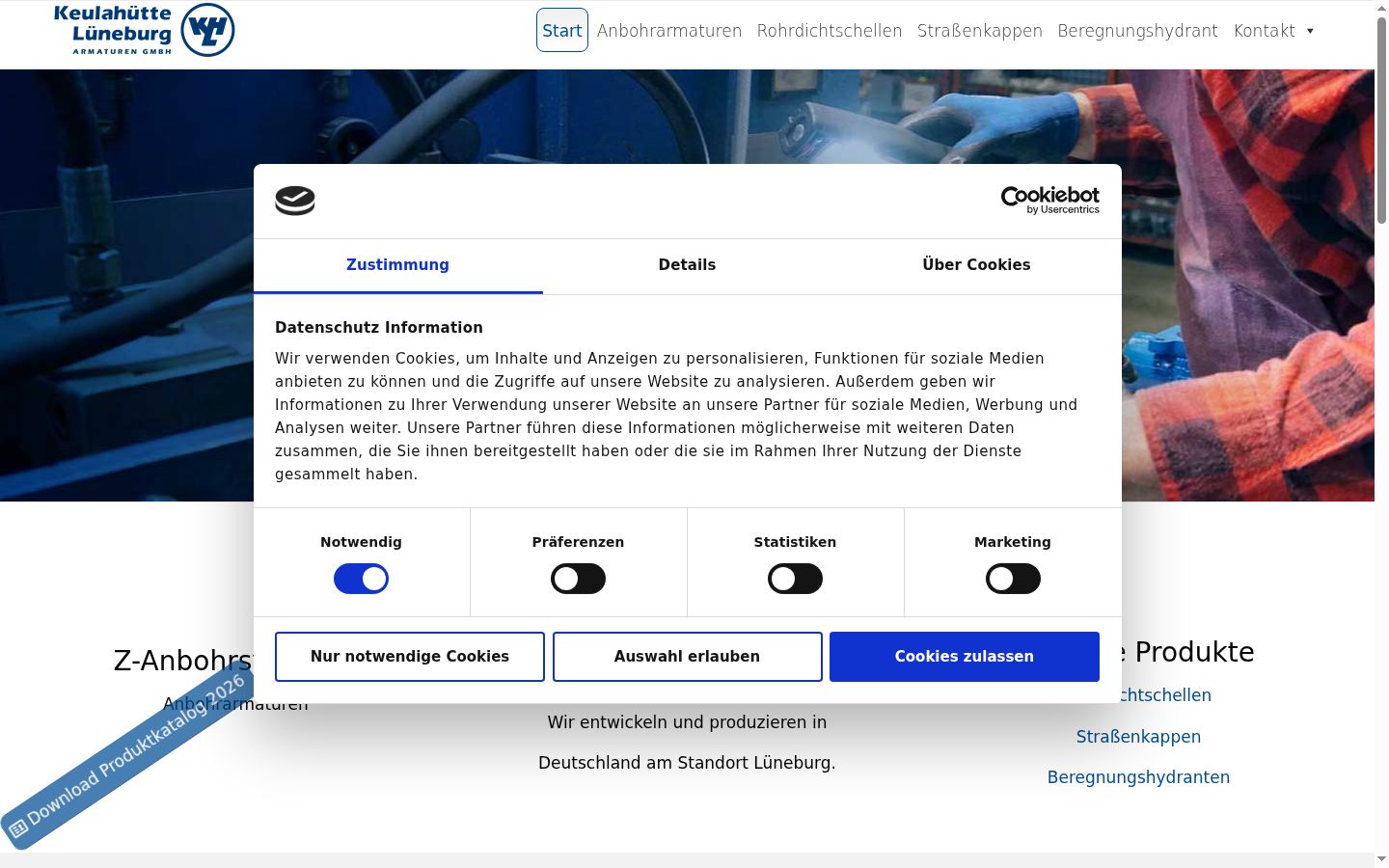Click the Auswahl erlauben button
Image resolution: width=1389 pixels, height=868 pixels.
click(687, 657)
